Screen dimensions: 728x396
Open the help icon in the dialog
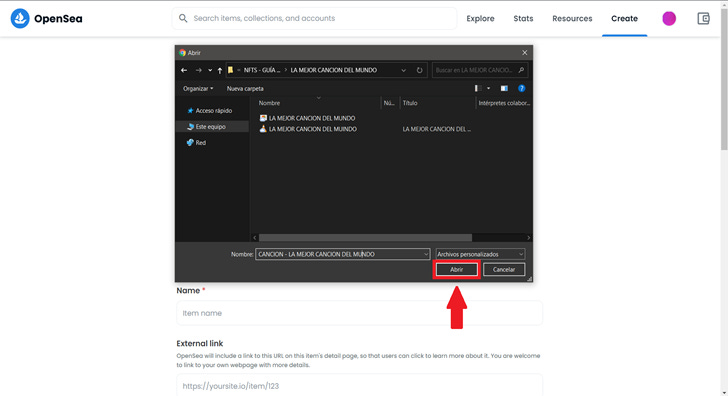tap(521, 88)
